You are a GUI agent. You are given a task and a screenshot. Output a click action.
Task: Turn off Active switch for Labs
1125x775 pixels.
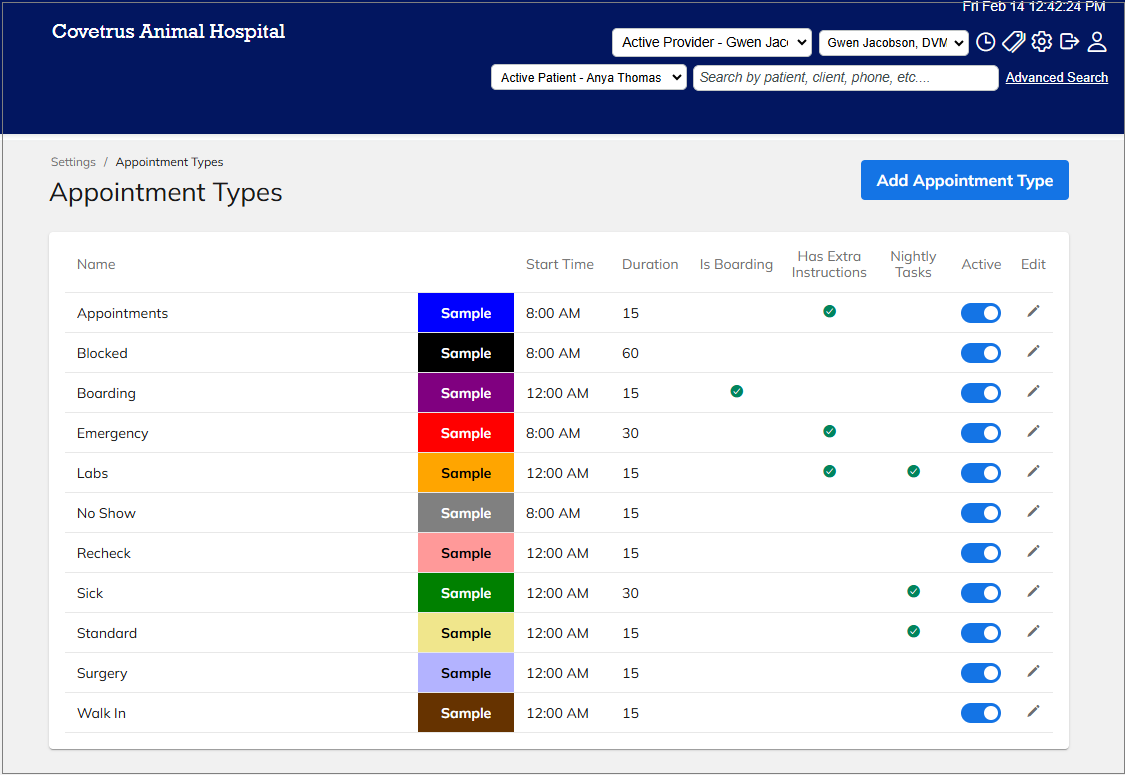(981, 473)
